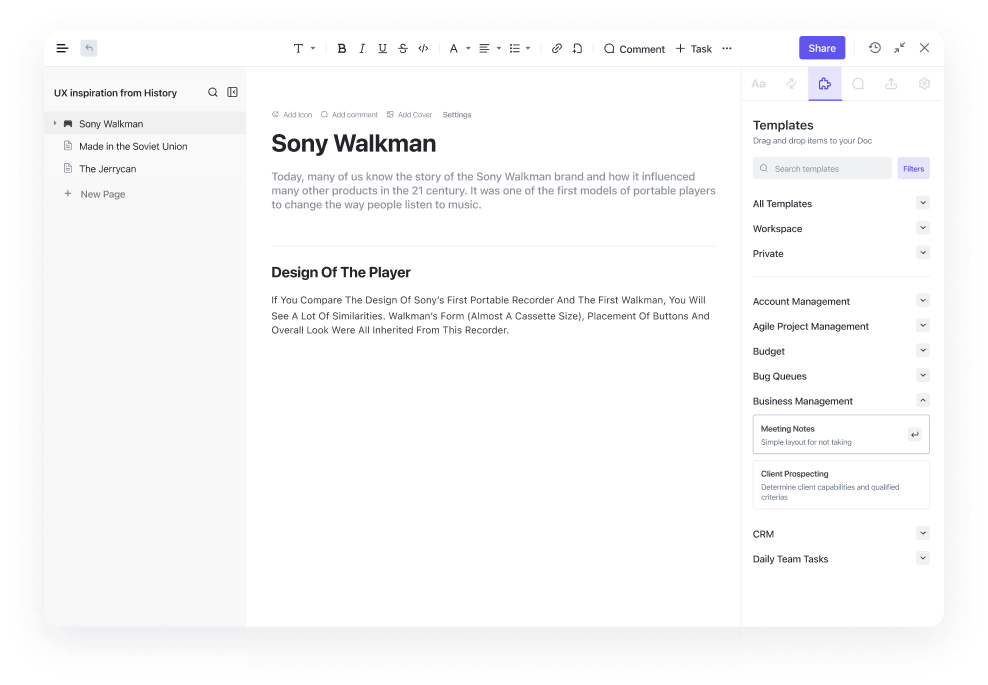Image resolution: width=988 pixels, height=685 pixels.
Task: Expand Account Management category
Action: point(923,301)
